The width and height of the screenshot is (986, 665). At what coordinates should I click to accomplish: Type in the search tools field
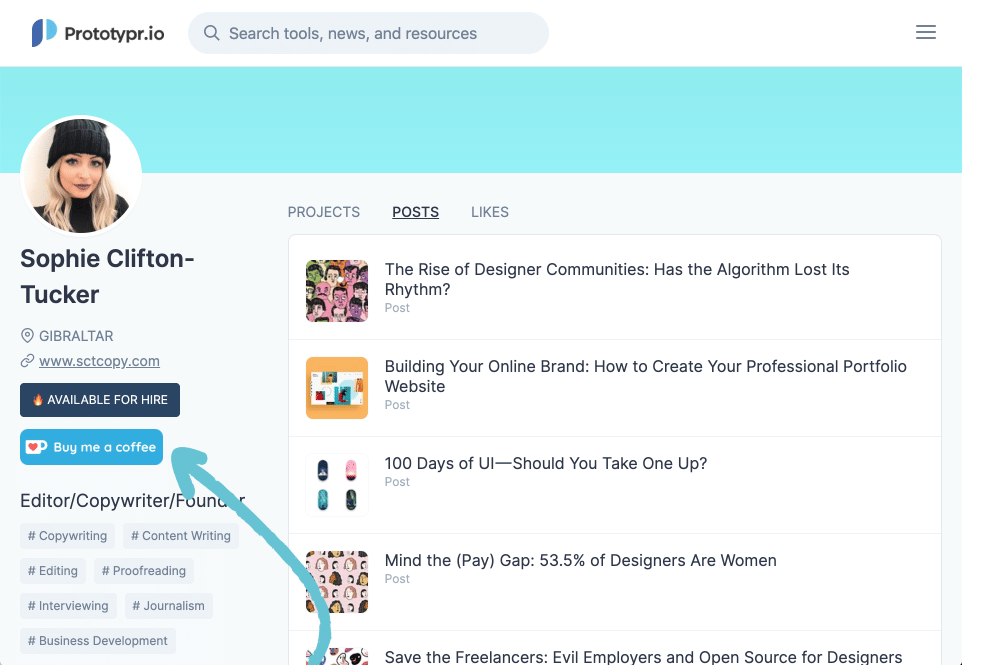(380, 33)
